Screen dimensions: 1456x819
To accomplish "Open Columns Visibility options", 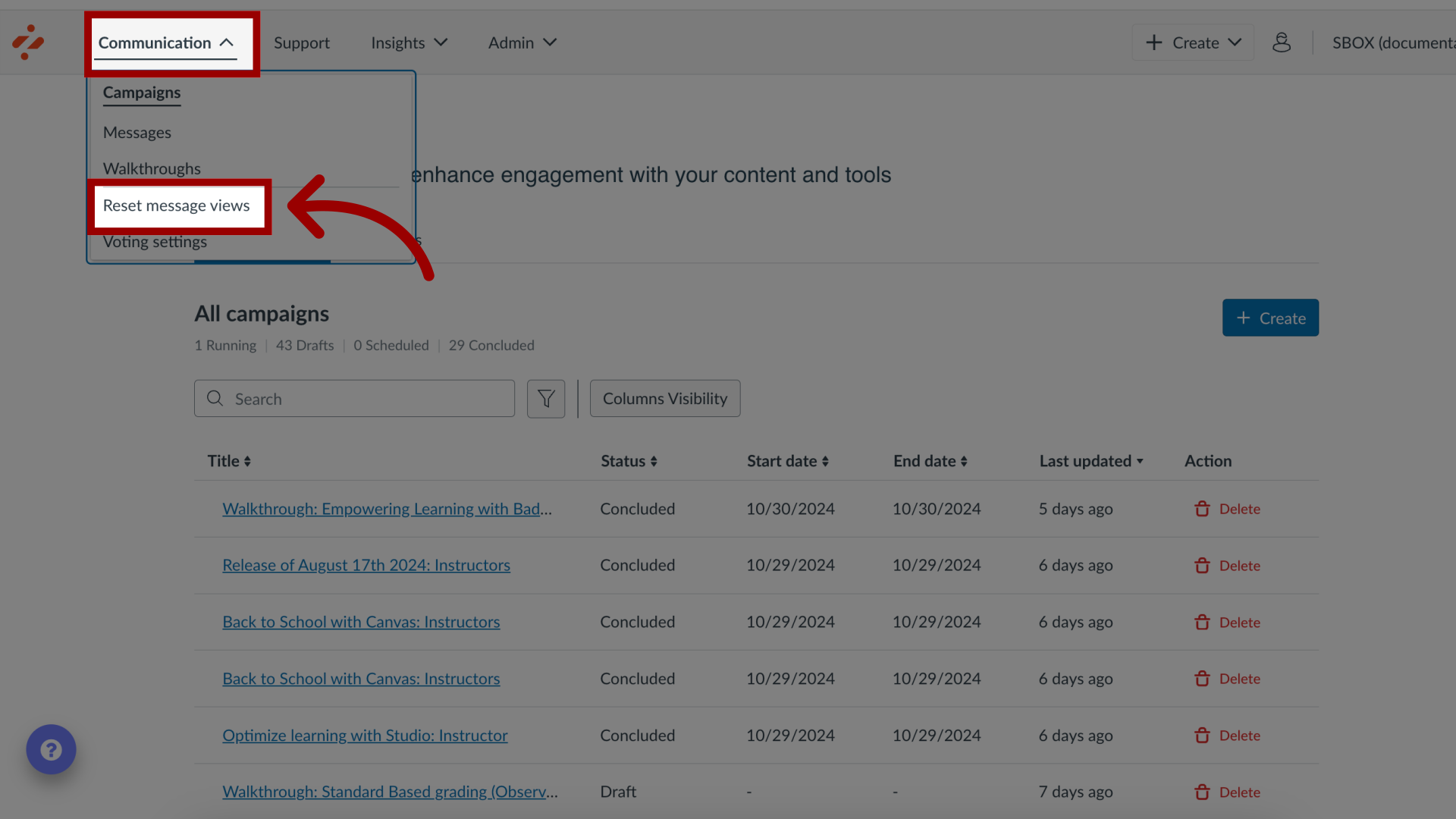I will click(x=665, y=398).
